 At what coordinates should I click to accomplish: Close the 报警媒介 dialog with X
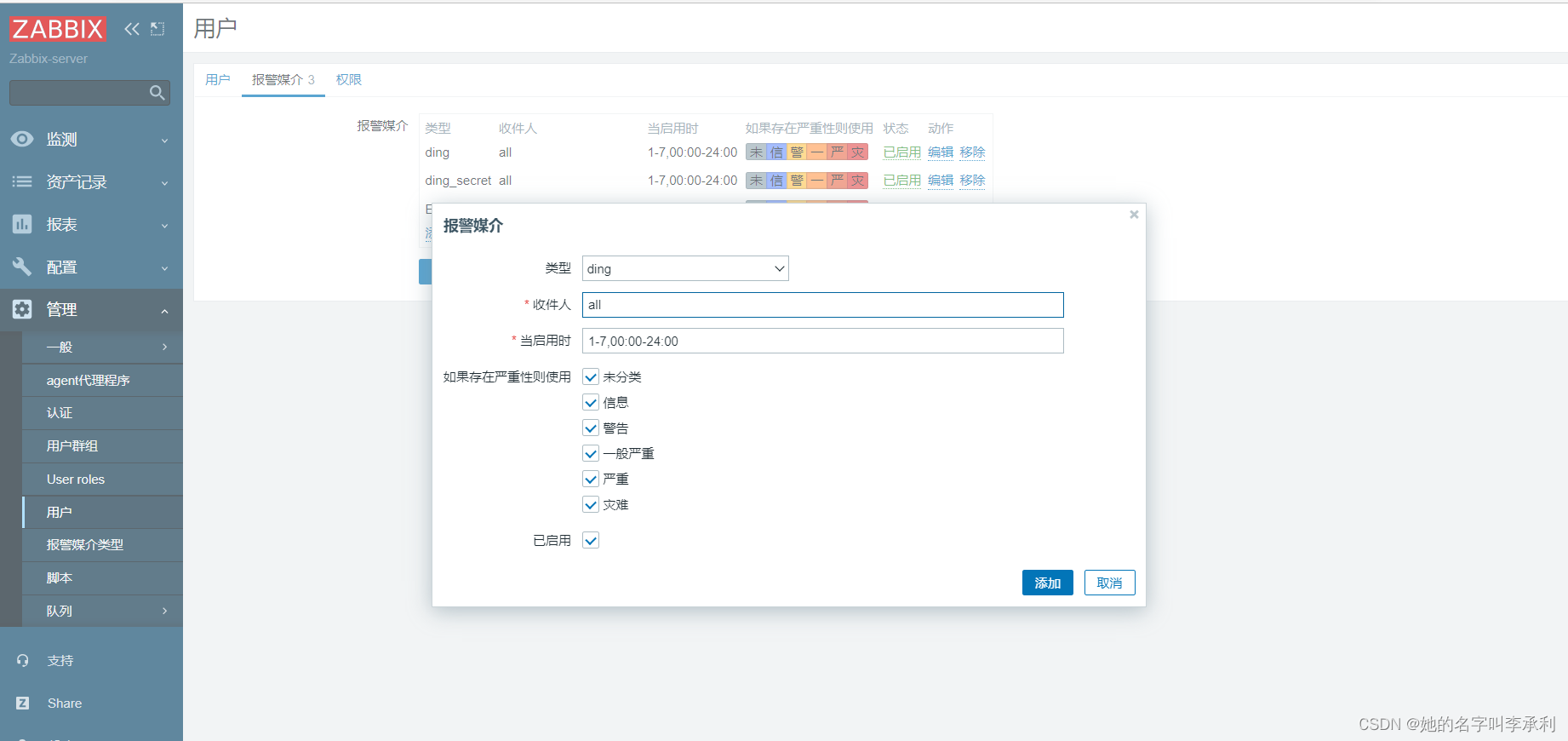tap(1134, 215)
